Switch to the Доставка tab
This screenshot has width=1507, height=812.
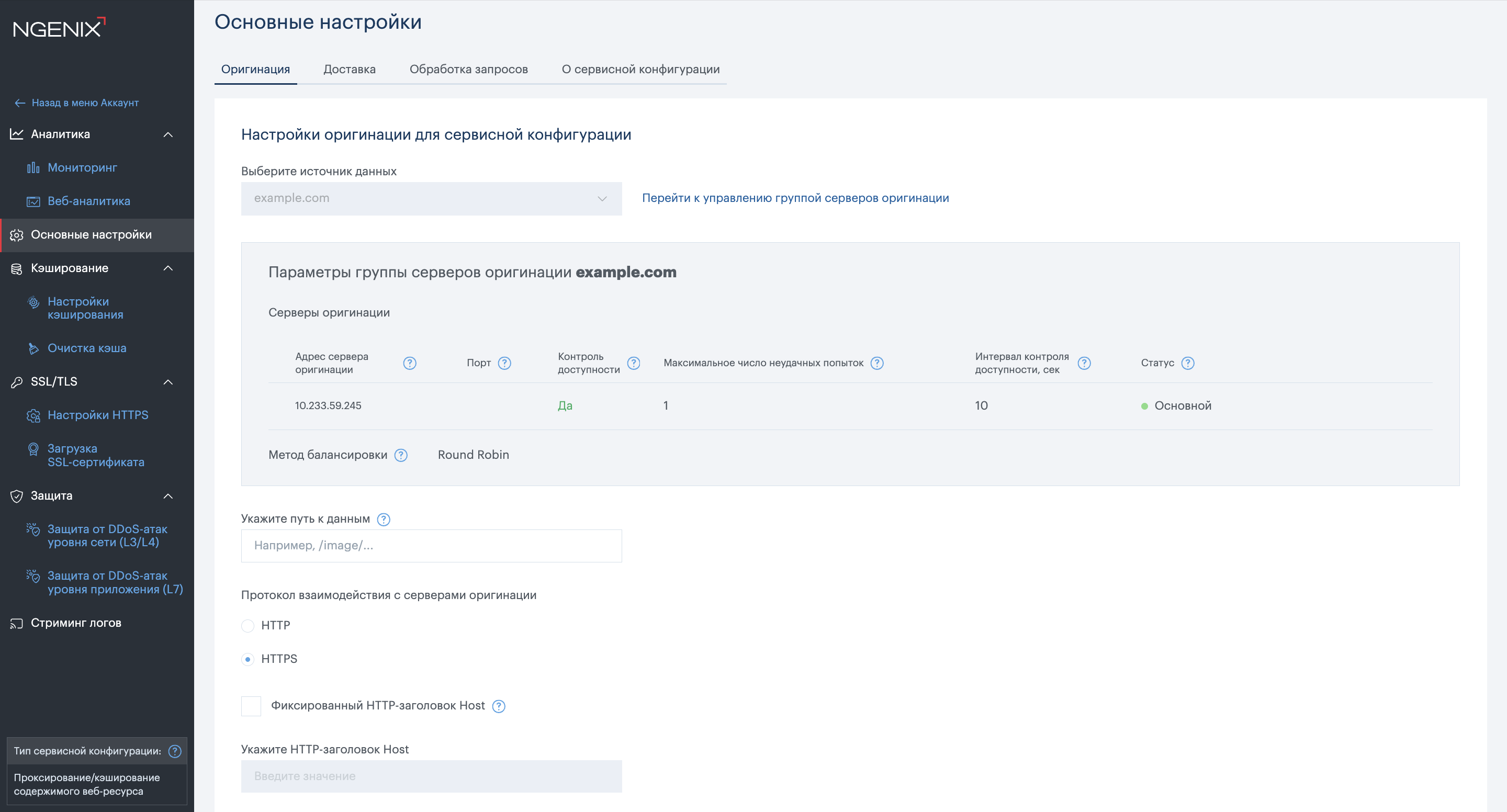click(349, 69)
